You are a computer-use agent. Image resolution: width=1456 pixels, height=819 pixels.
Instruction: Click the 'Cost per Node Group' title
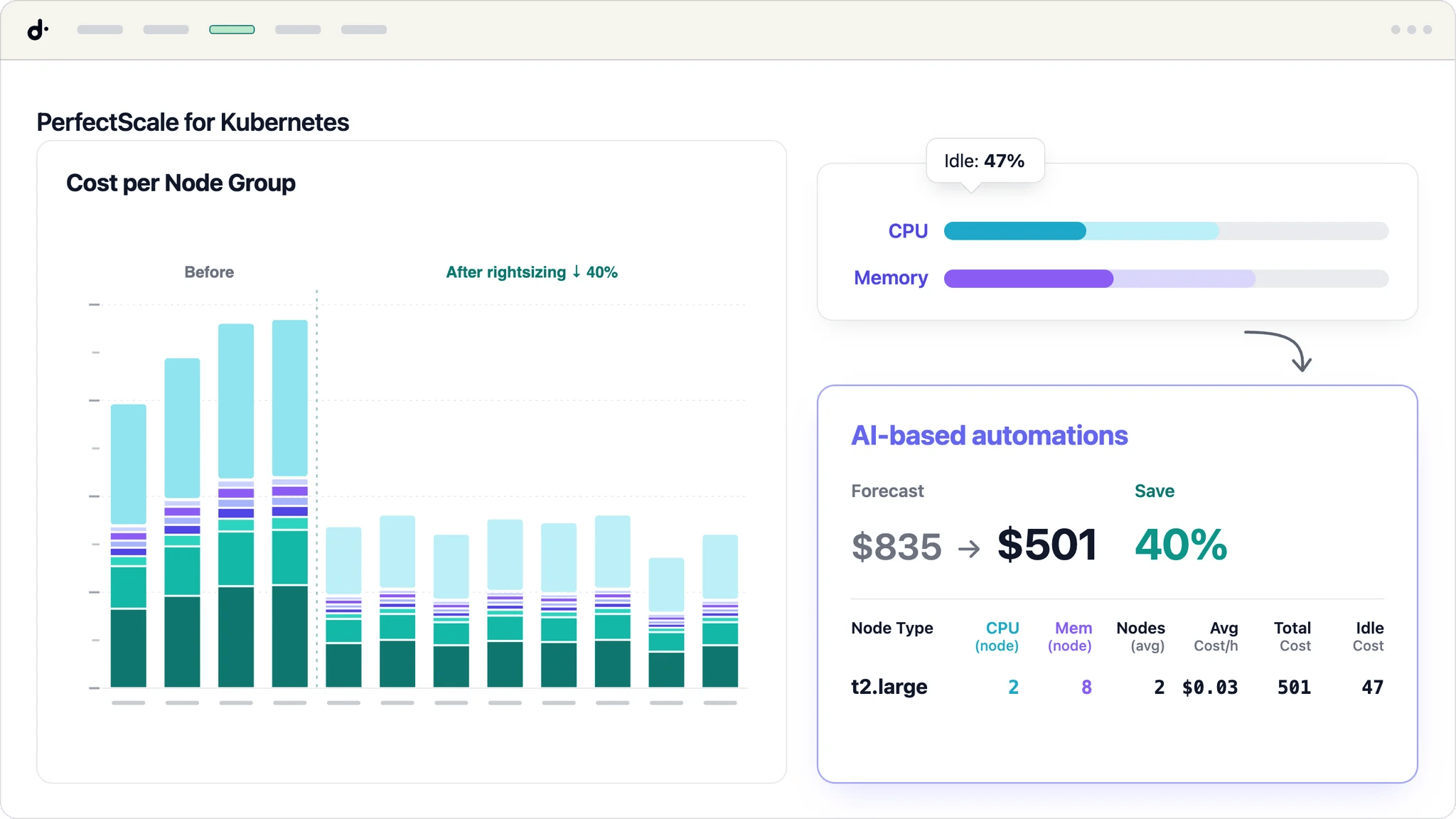[x=181, y=183]
